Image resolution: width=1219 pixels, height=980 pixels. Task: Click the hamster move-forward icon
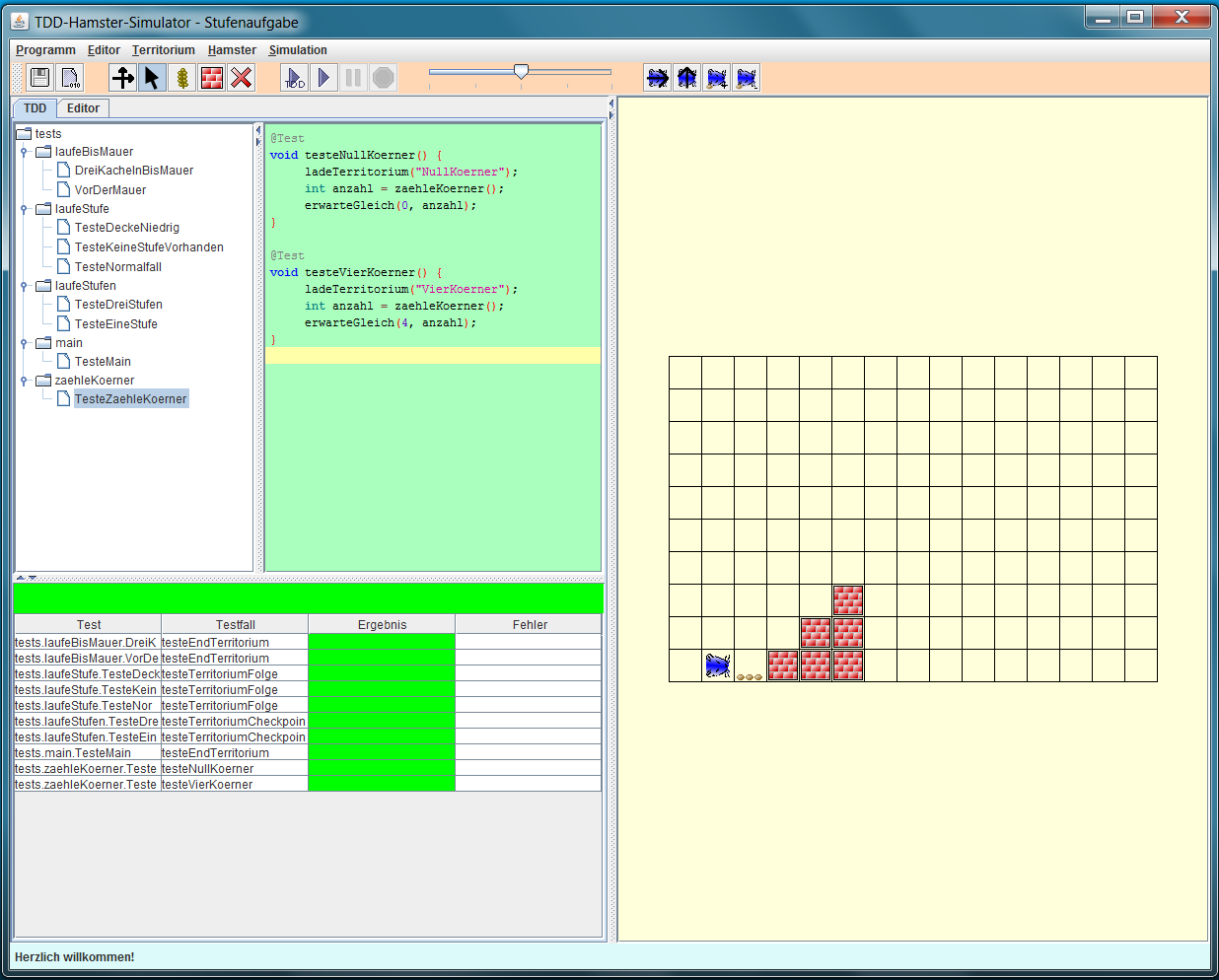click(657, 78)
